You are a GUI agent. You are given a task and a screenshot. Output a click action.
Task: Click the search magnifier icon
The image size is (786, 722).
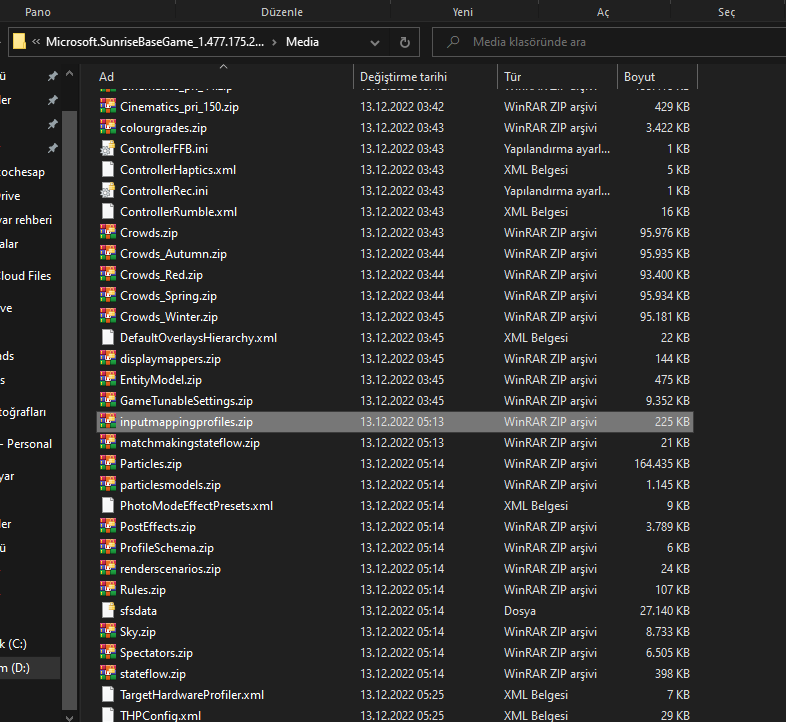453,42
